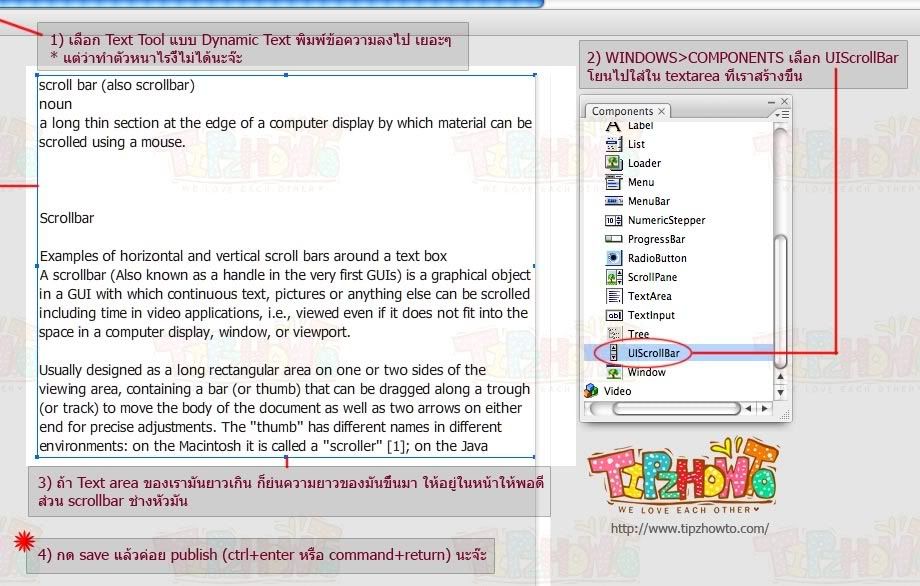
Task: Choose the TextInput component icon
Action: coord(614,315)
